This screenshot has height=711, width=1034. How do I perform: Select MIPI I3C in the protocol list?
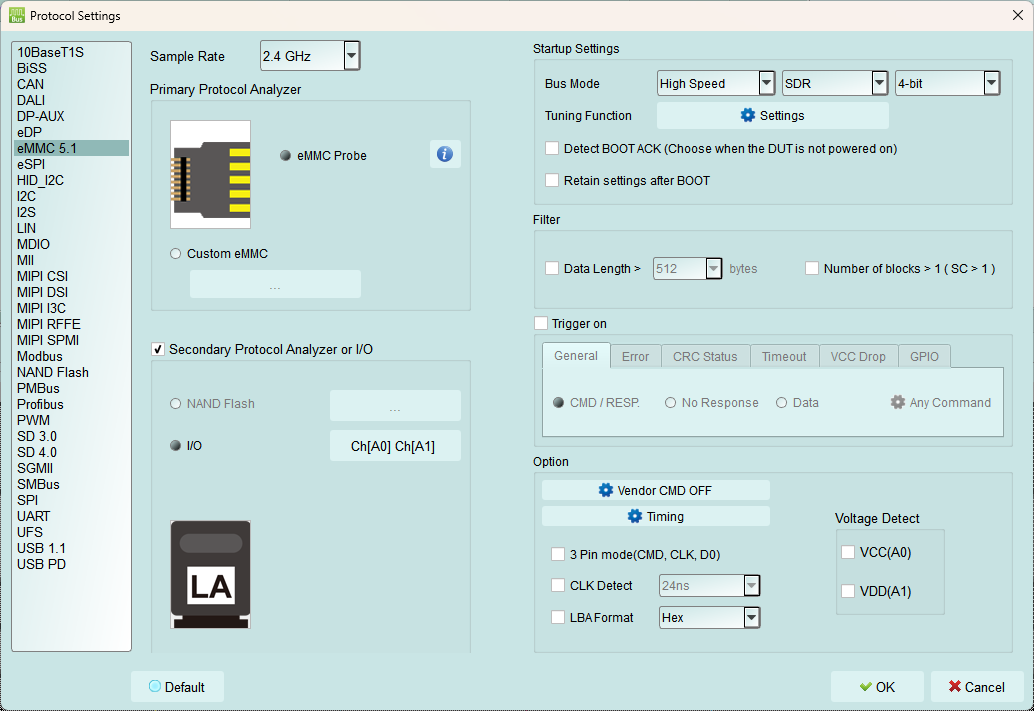71,308
